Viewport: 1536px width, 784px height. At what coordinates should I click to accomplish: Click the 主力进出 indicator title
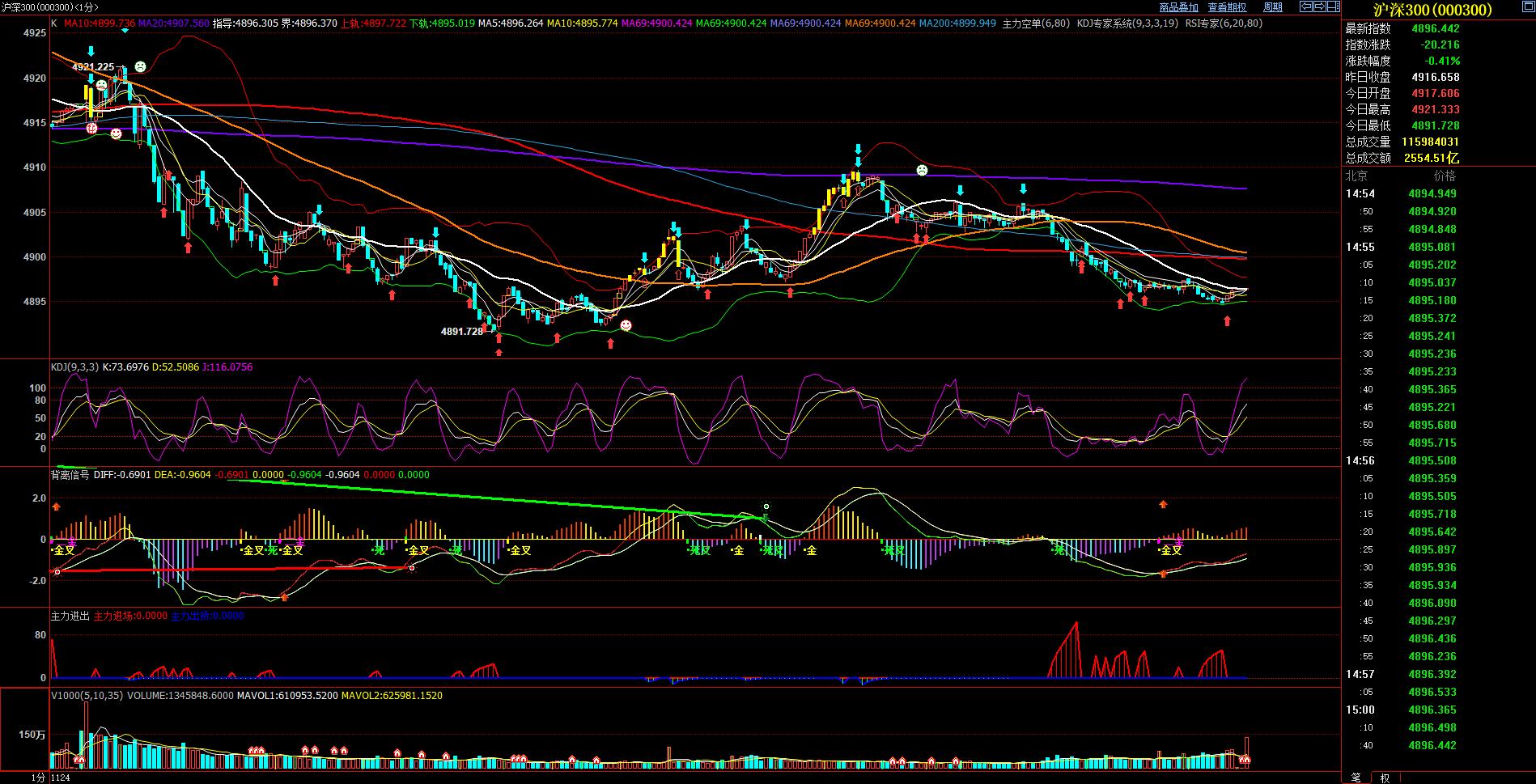click(70, 616)
